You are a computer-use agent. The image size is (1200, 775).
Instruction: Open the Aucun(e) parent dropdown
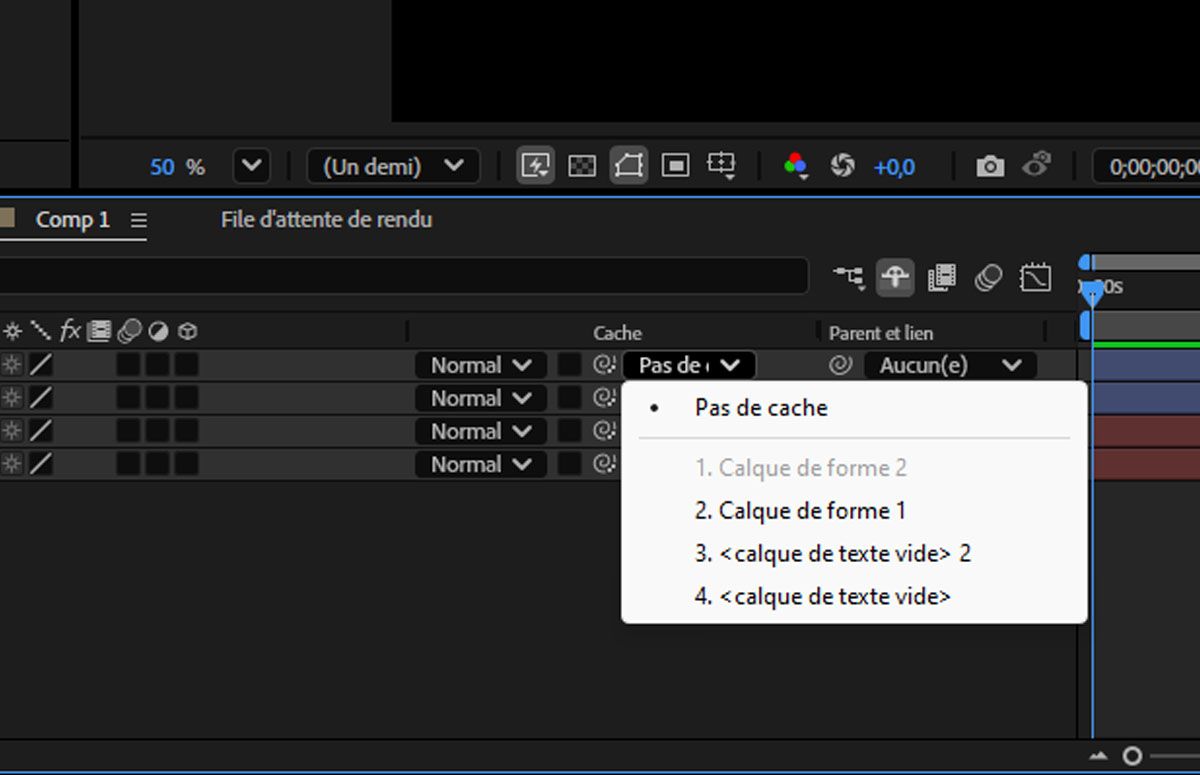(x=950, y=365)
